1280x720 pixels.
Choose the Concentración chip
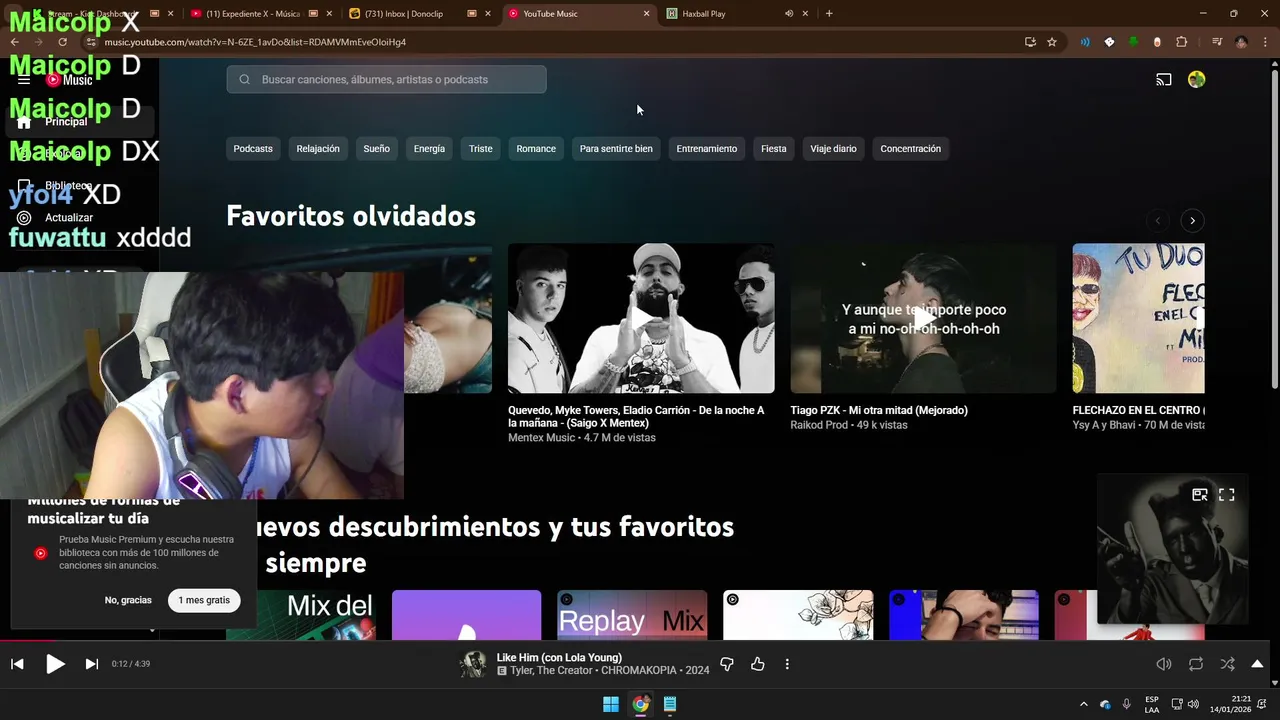coord(910,149)
